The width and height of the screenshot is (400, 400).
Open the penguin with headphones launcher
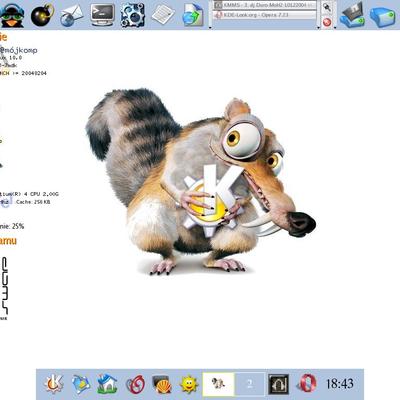(x=12, y=15)
